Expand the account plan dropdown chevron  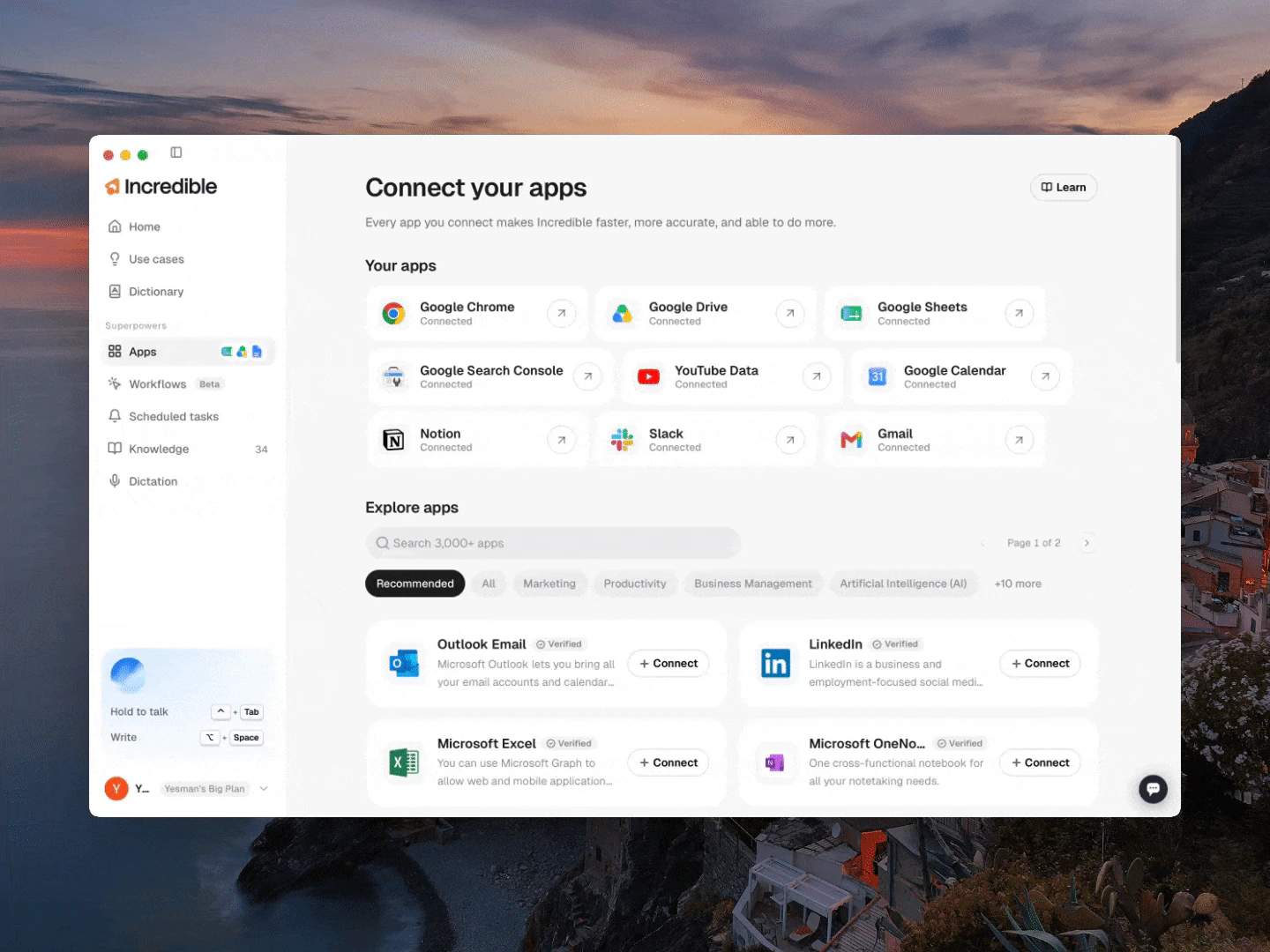click(264, 789)
